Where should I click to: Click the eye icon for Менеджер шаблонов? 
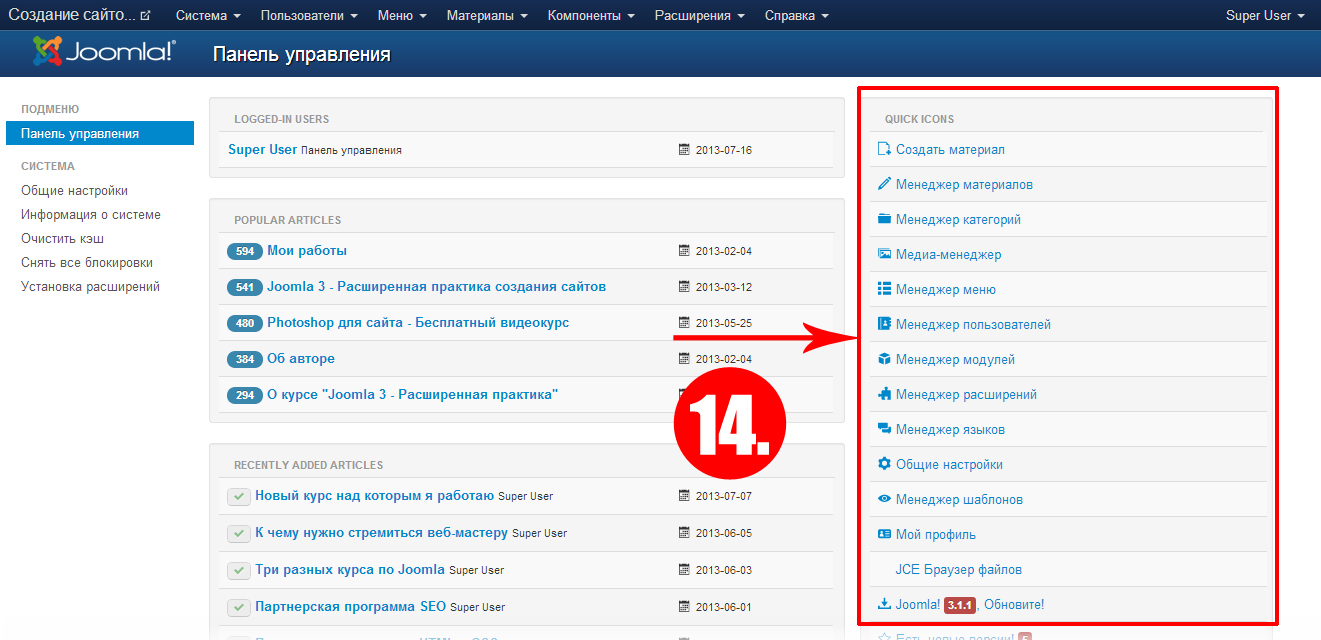(884, 499)
